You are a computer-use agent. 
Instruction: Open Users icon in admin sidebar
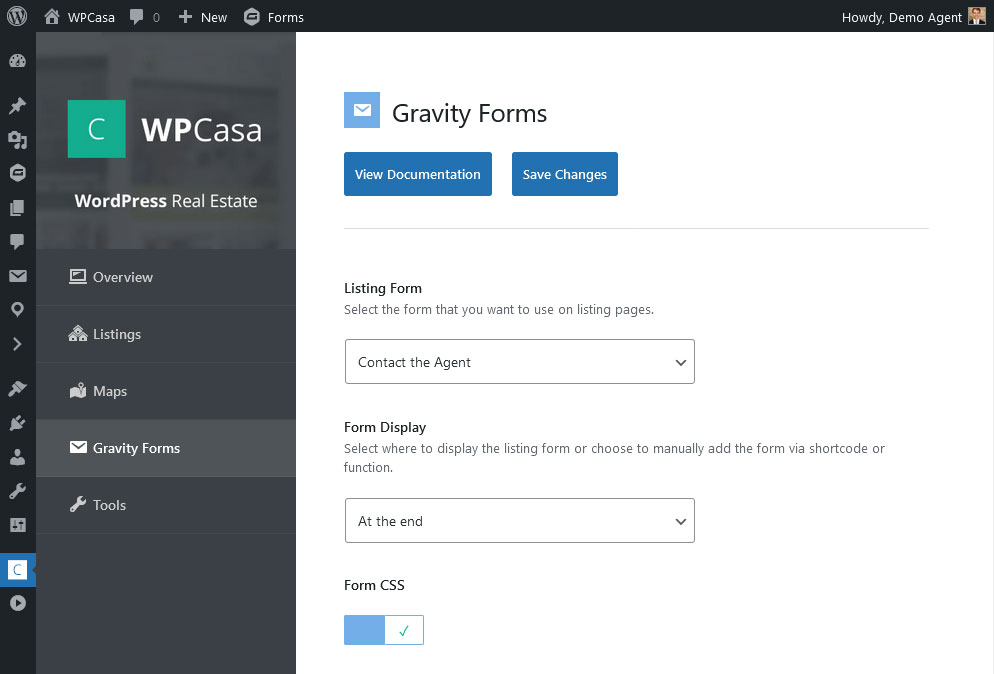tap(17, 458)
